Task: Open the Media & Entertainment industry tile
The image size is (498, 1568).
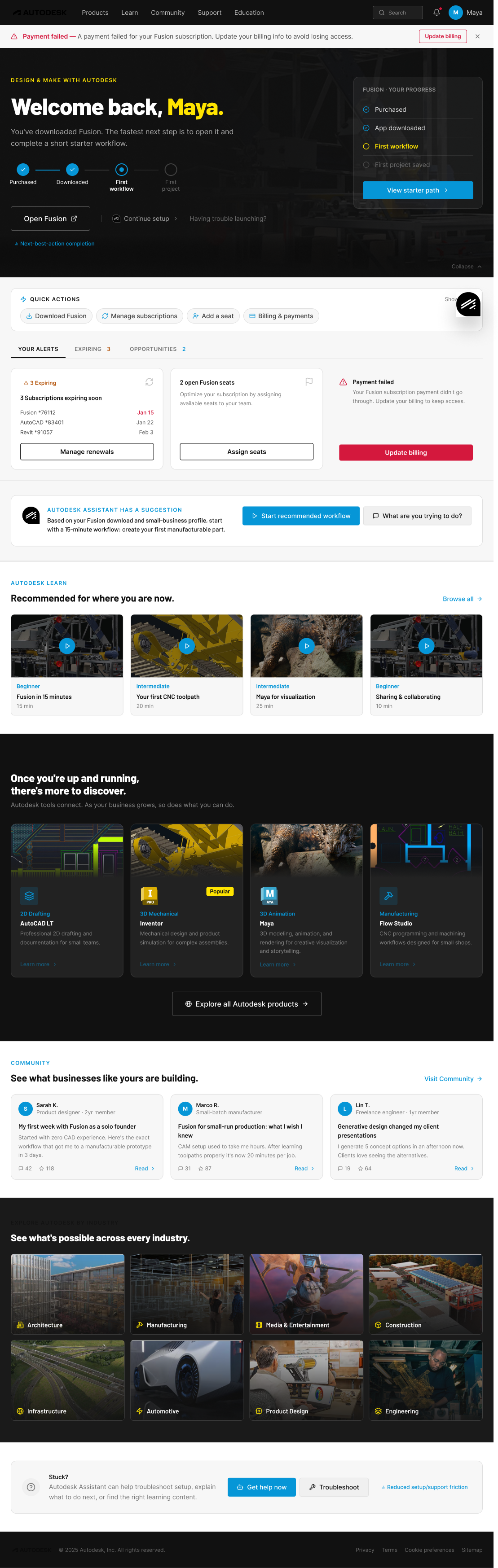Action: (306, 1294)
